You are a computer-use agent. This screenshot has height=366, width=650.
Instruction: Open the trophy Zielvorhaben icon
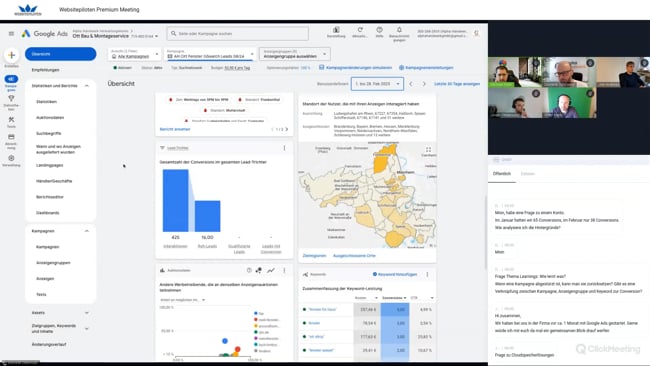click(11, 99)
